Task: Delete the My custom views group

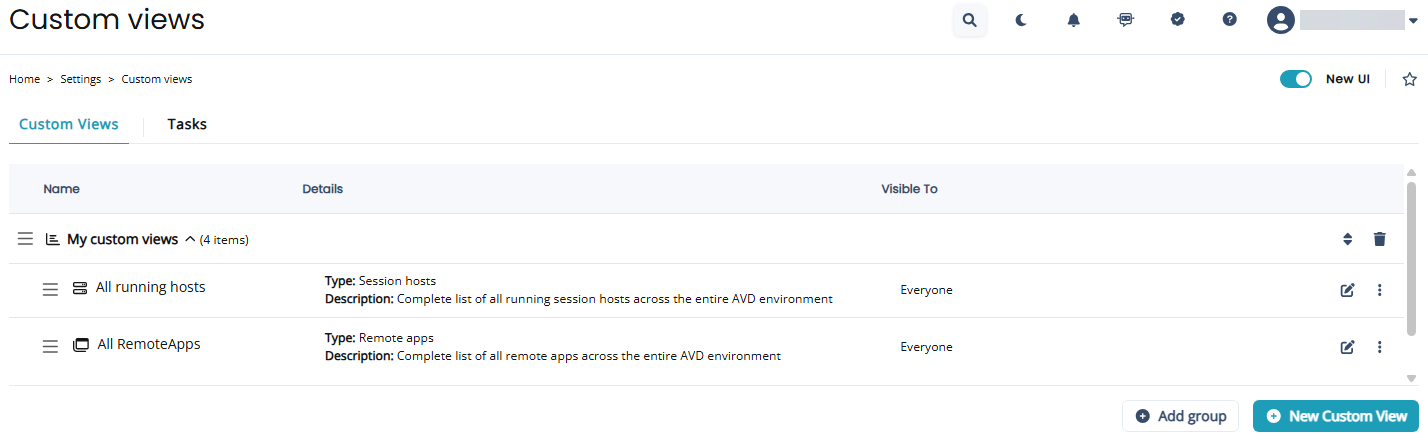Action: pos(1380,239)
